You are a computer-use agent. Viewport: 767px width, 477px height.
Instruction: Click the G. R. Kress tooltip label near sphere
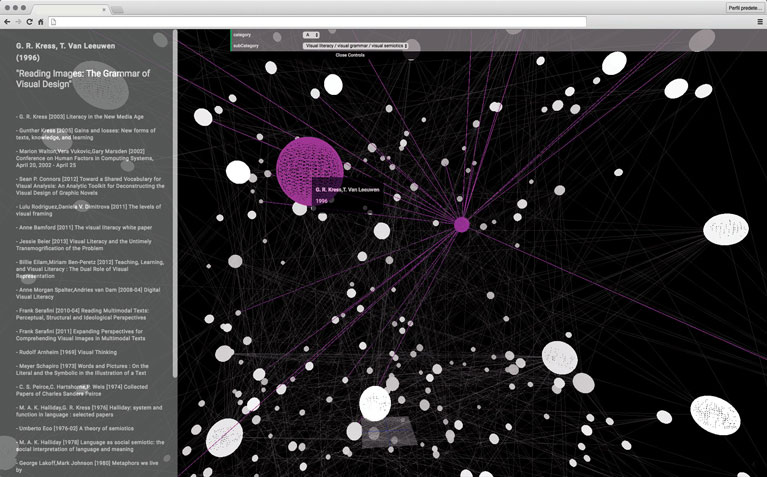(x=347, y=190)
